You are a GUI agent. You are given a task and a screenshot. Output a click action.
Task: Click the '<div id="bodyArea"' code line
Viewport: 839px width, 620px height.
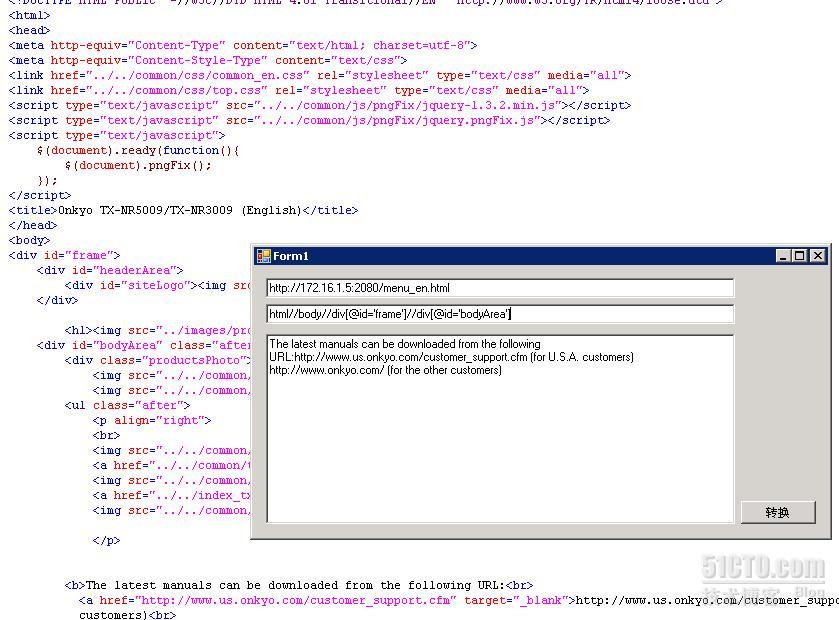143,345
